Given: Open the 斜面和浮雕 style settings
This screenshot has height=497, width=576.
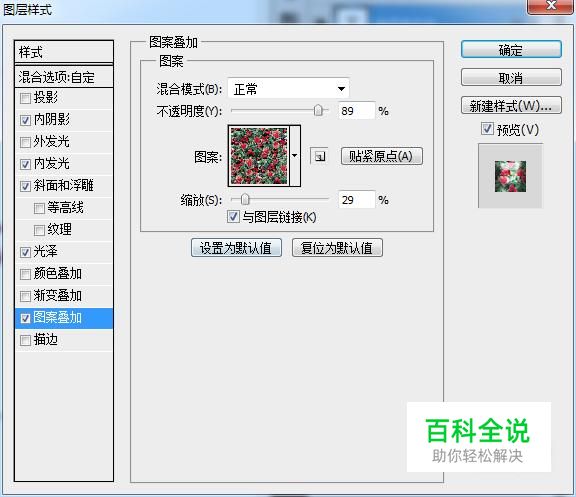Looking at the screenshot, I should tap(64, 186).
